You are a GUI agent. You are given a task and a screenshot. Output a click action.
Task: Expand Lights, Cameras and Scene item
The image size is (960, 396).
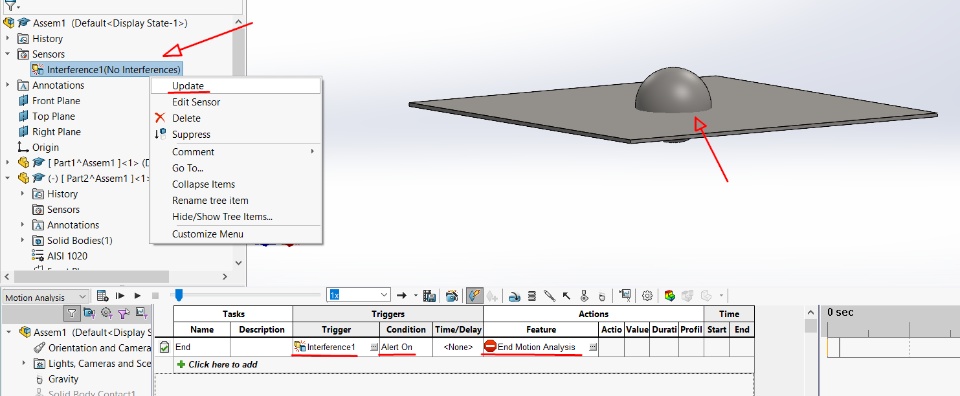click(x=23, y=364)
